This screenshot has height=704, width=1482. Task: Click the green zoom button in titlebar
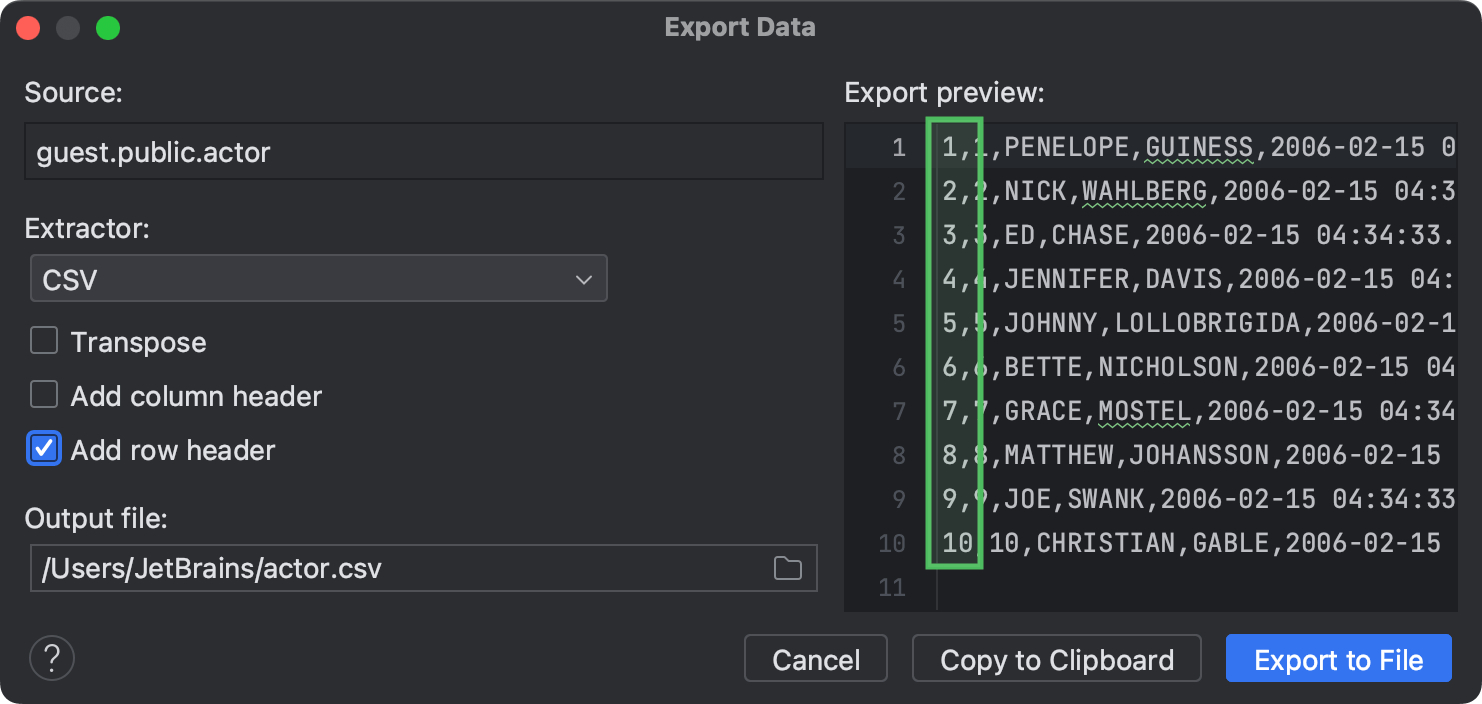108,27
